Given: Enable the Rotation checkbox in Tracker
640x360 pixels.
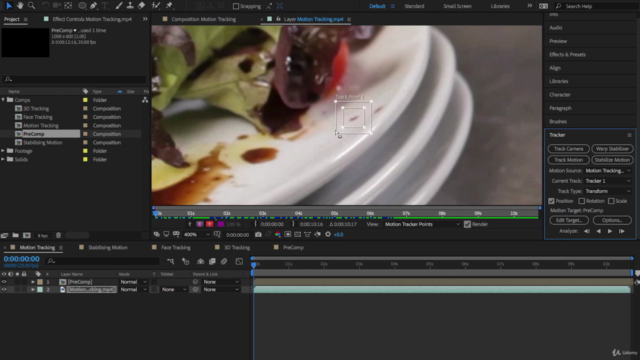Looking at the screenshot, I should coord(582,201).
